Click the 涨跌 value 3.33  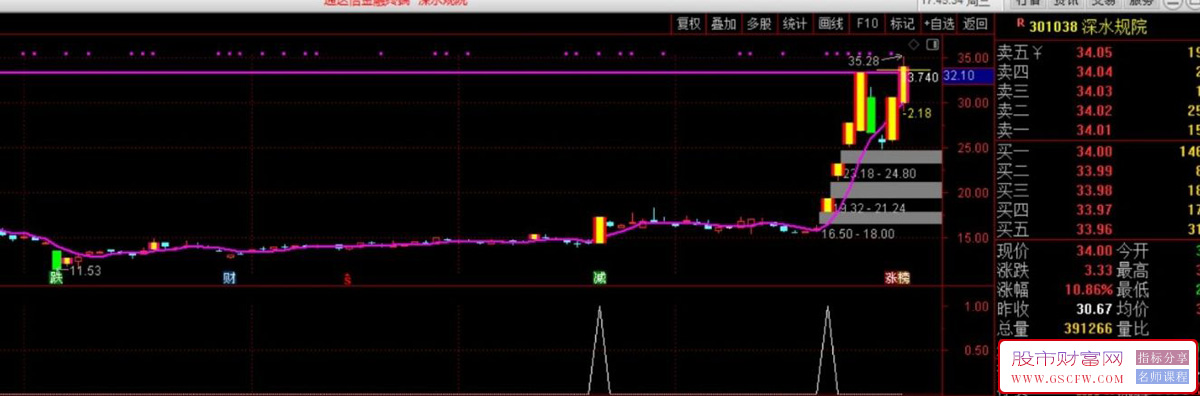pyautogui.click(x=1098, y=270)
